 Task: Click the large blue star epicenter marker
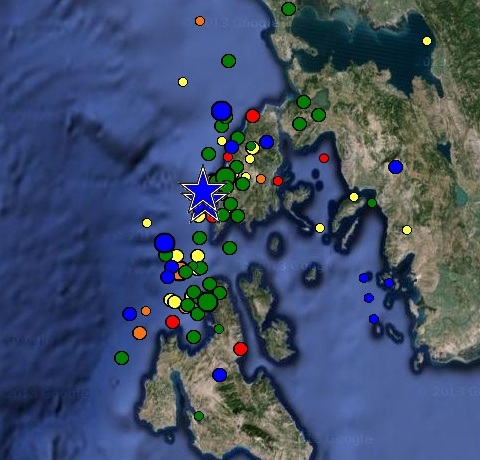pyautogui.click(x=202, y=191)
